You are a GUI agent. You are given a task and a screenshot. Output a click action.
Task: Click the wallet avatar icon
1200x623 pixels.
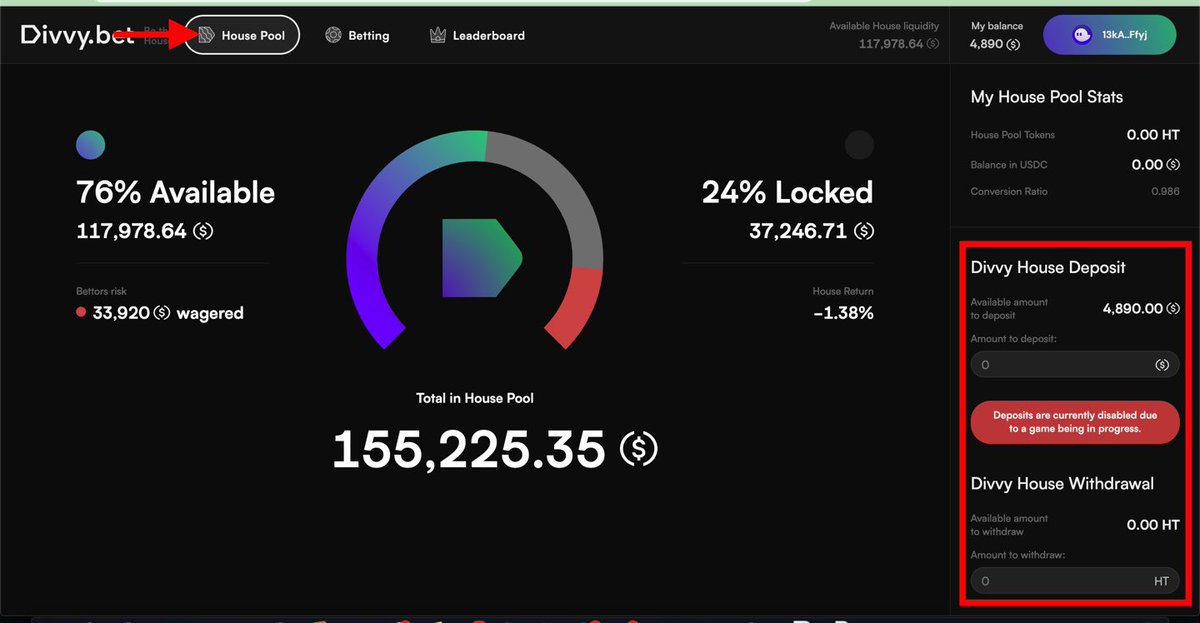coord(1081,34)
